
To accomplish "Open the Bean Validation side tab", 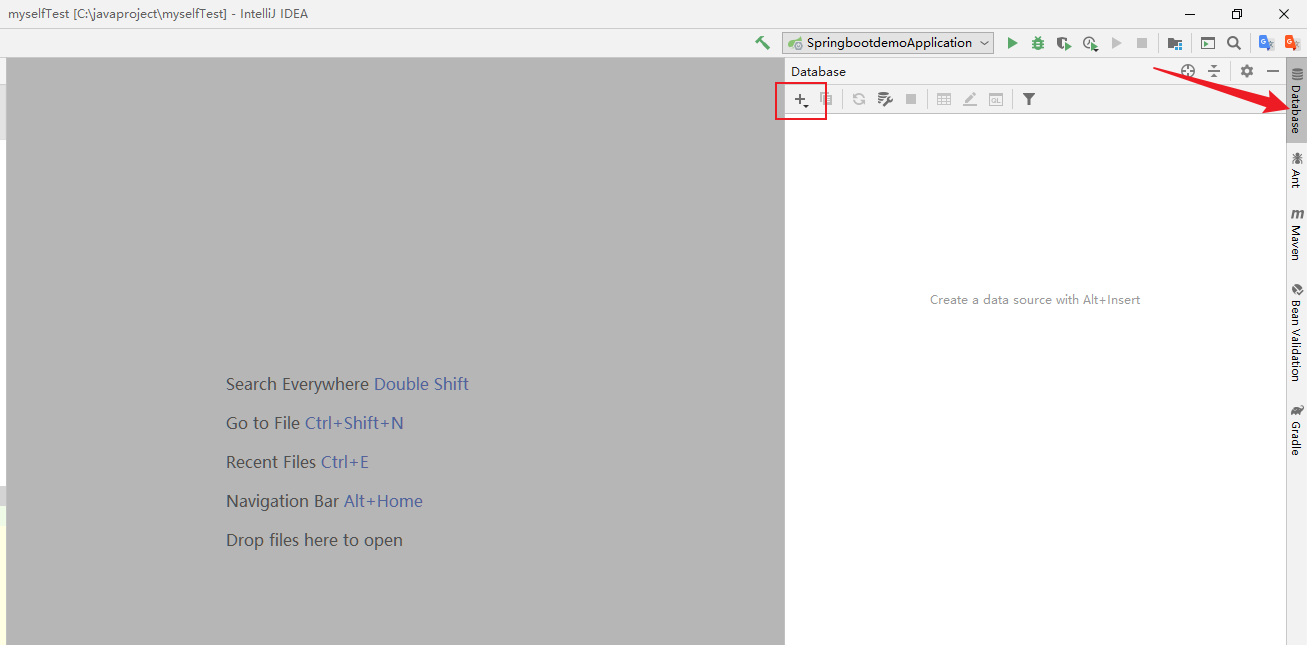I will tap(1297, 332).
